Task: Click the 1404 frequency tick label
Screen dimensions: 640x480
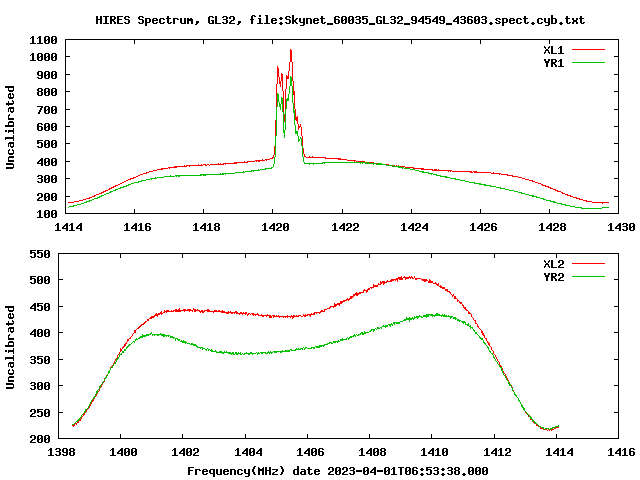Action: [x=248, y=452]
